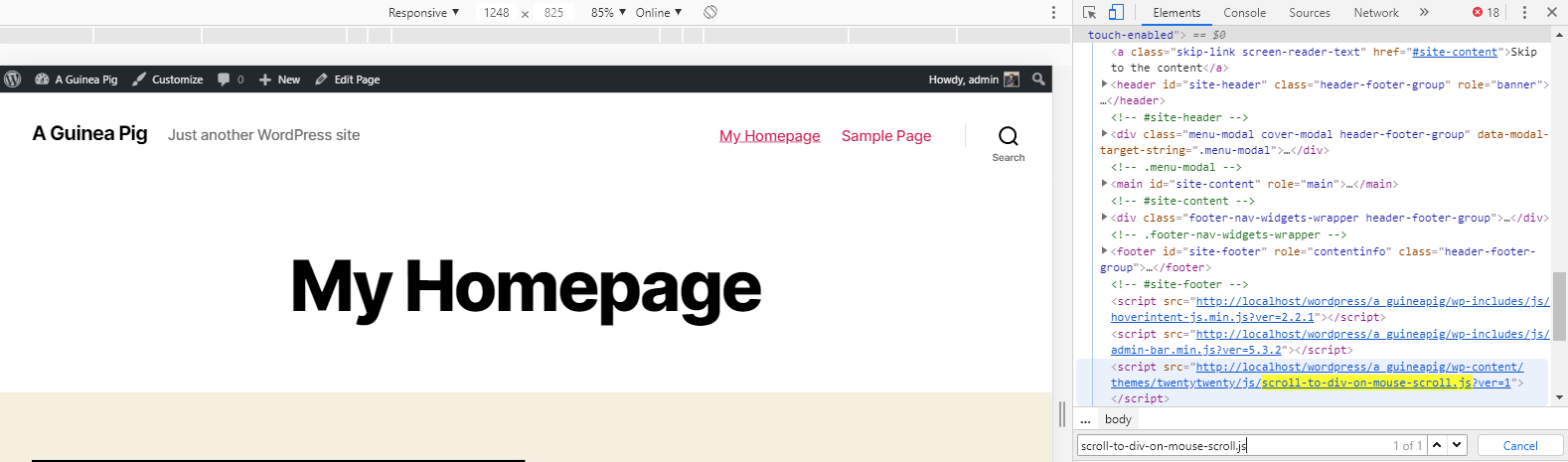Open the DevTools three-dot customize menu
Viewport: 1568px width, 462px height.
point(1524,13)
